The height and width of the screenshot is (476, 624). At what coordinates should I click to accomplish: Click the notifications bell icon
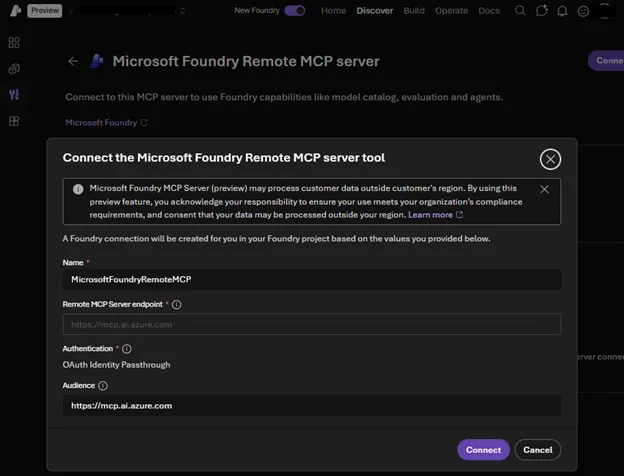pyautogui.click(x=563, y=11)
